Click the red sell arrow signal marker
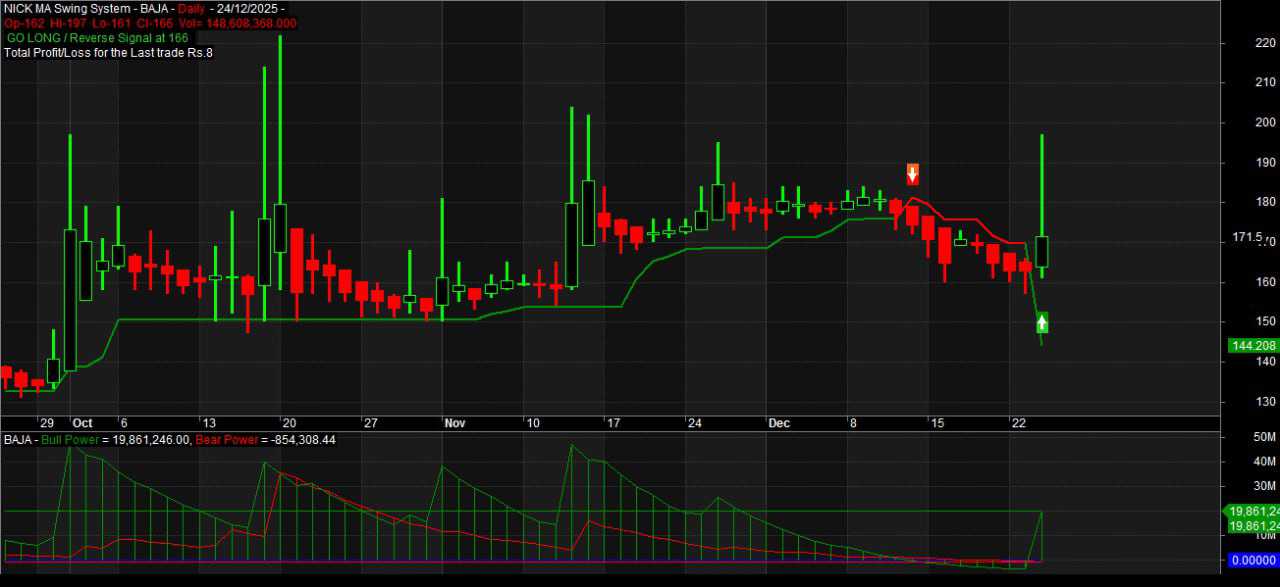This screenshot has width=1280, height=587. click(x=912, y=174)
